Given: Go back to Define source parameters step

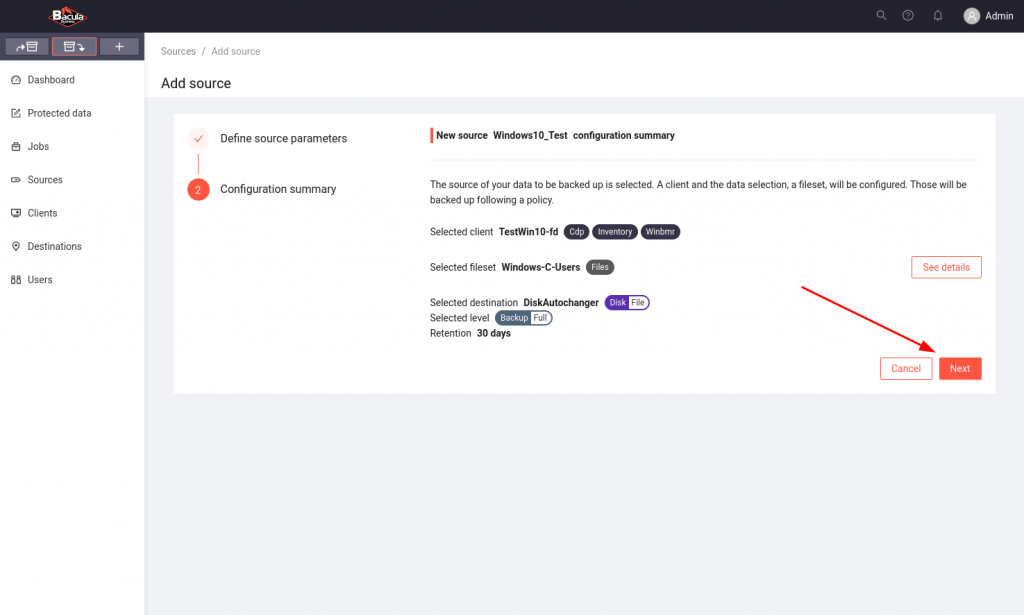Looking at the screenshot, I should (283, 139).
